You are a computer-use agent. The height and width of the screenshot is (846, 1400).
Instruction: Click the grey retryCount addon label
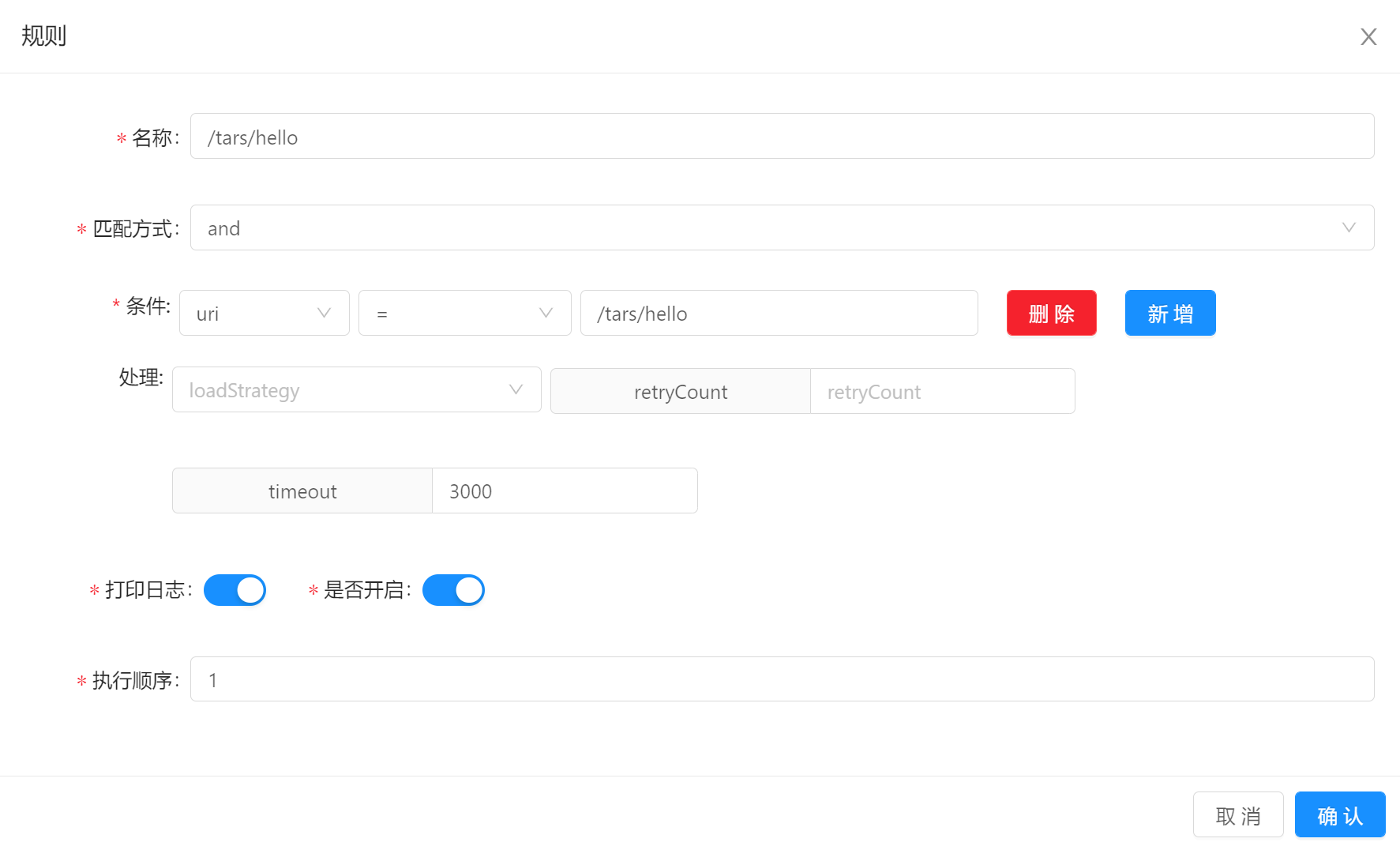(x=680, y=392)
